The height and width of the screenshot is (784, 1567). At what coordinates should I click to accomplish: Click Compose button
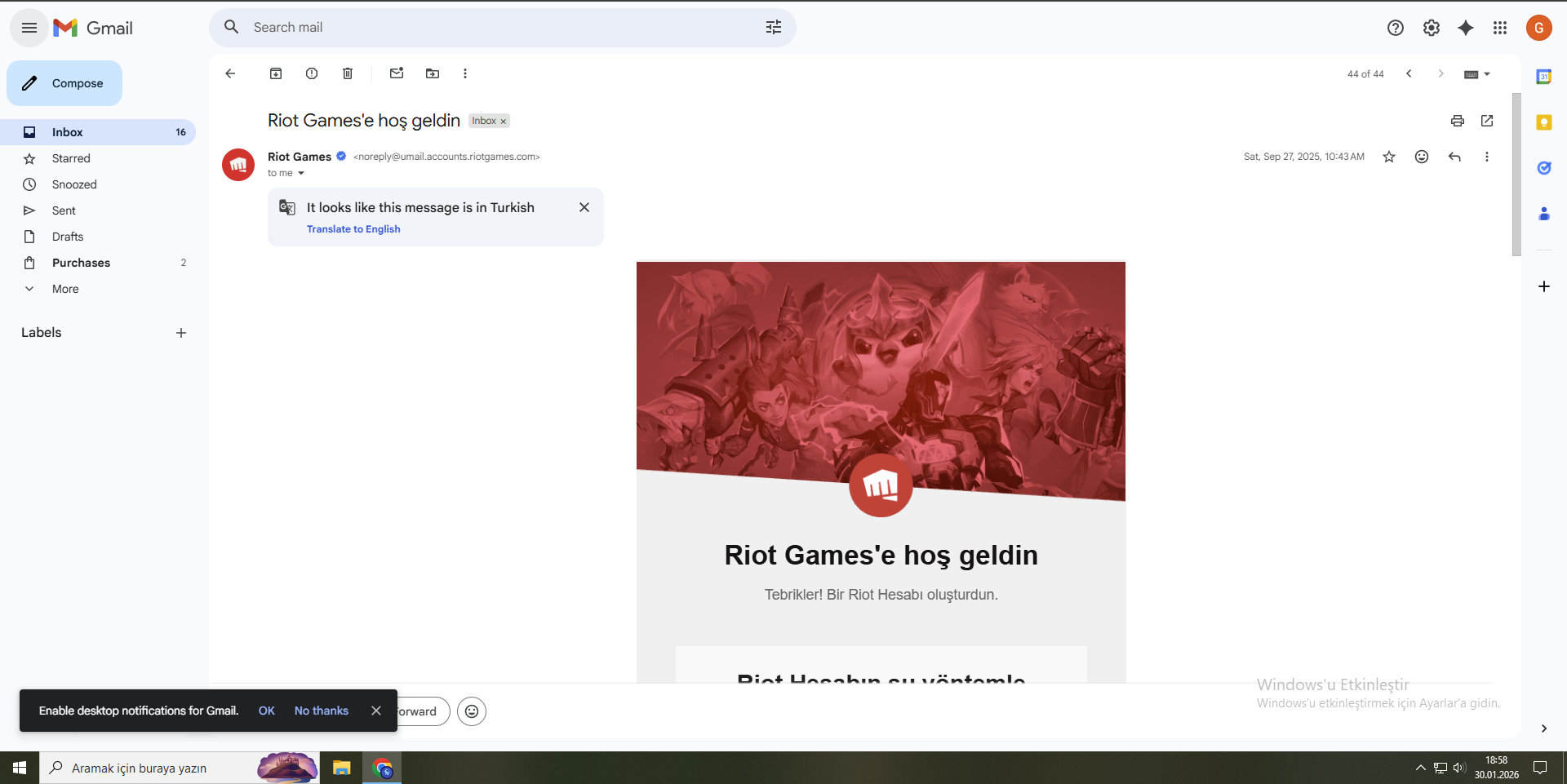point(64,83)
